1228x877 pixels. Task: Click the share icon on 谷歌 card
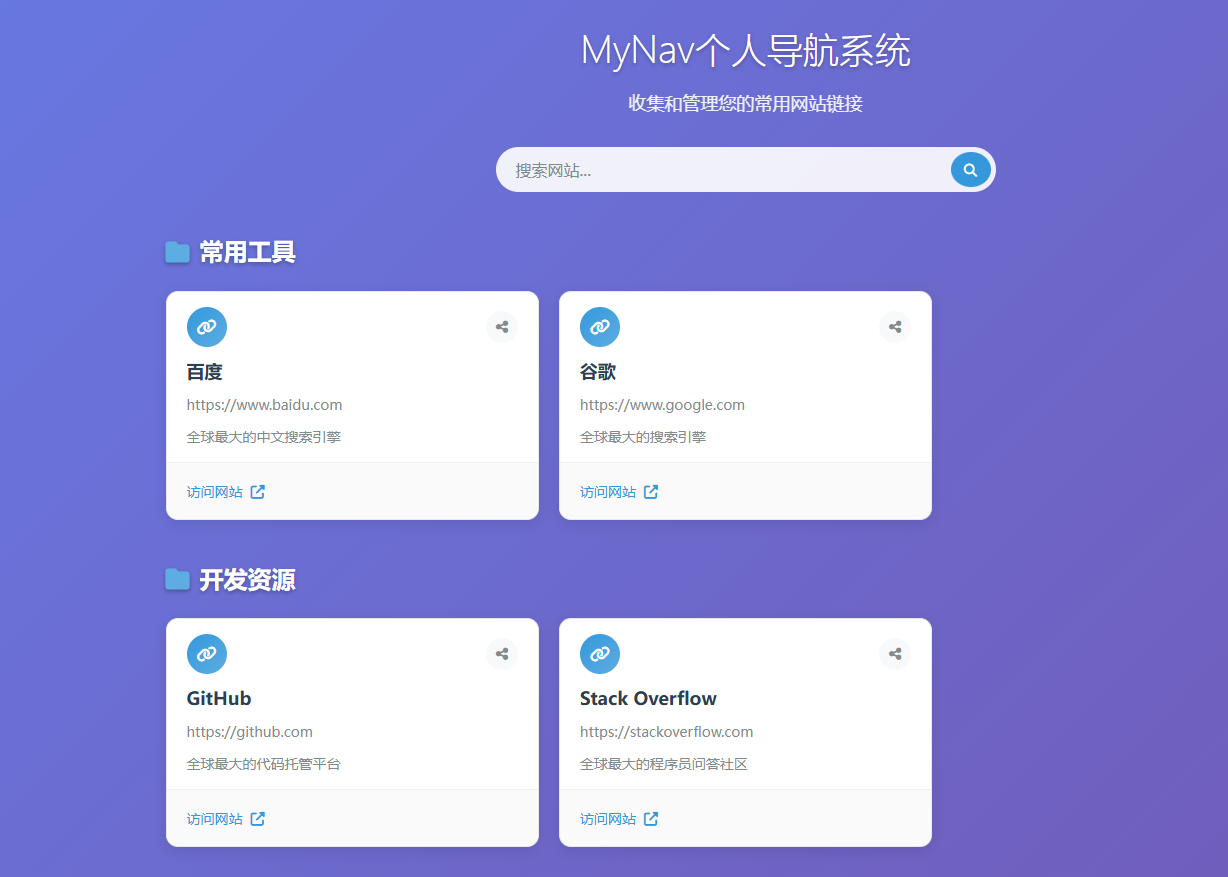[x=895, y=326]
